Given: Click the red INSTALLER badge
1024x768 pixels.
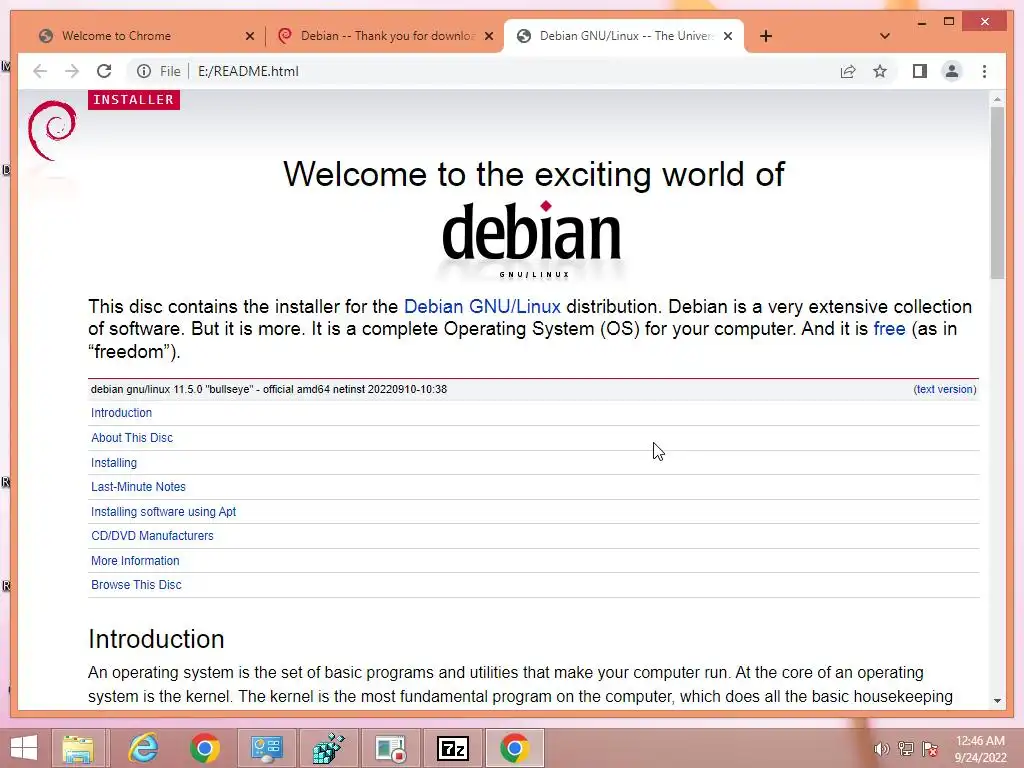Looking at the screenshot, I should tap(134, 100).
